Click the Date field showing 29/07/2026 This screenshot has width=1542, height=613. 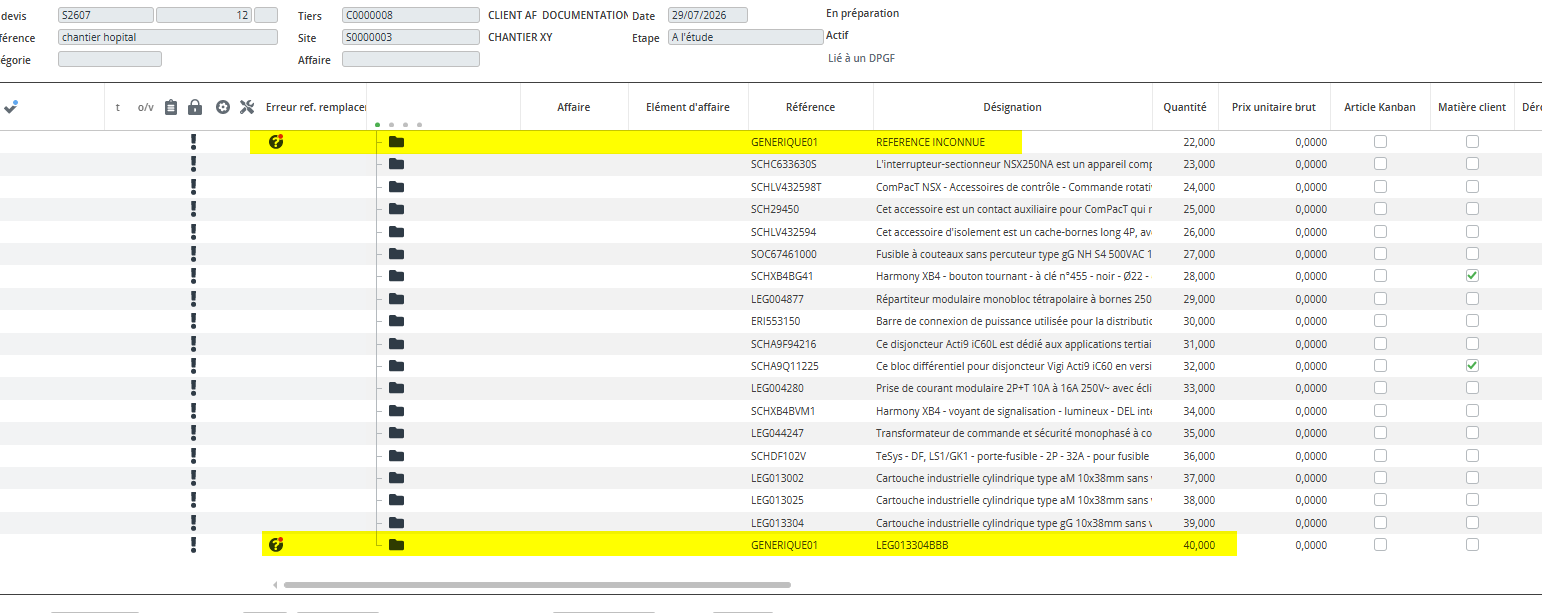coord(708,15)
